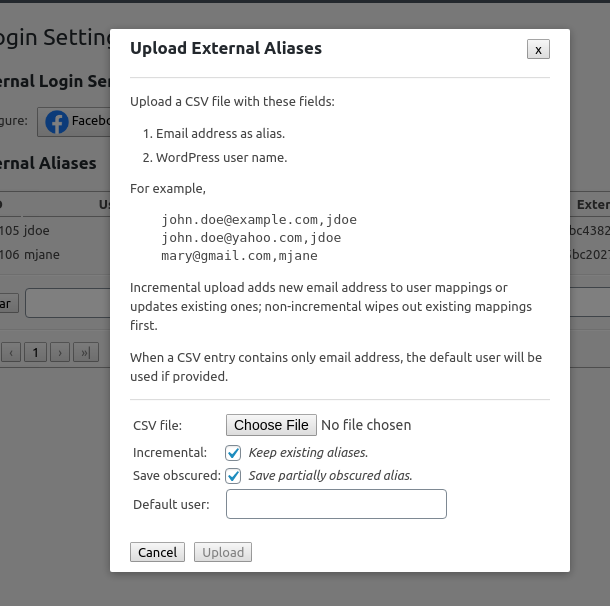This screenshot has height=606, width=610.
Task: Click the Upload button
Action: click(223, 552)
